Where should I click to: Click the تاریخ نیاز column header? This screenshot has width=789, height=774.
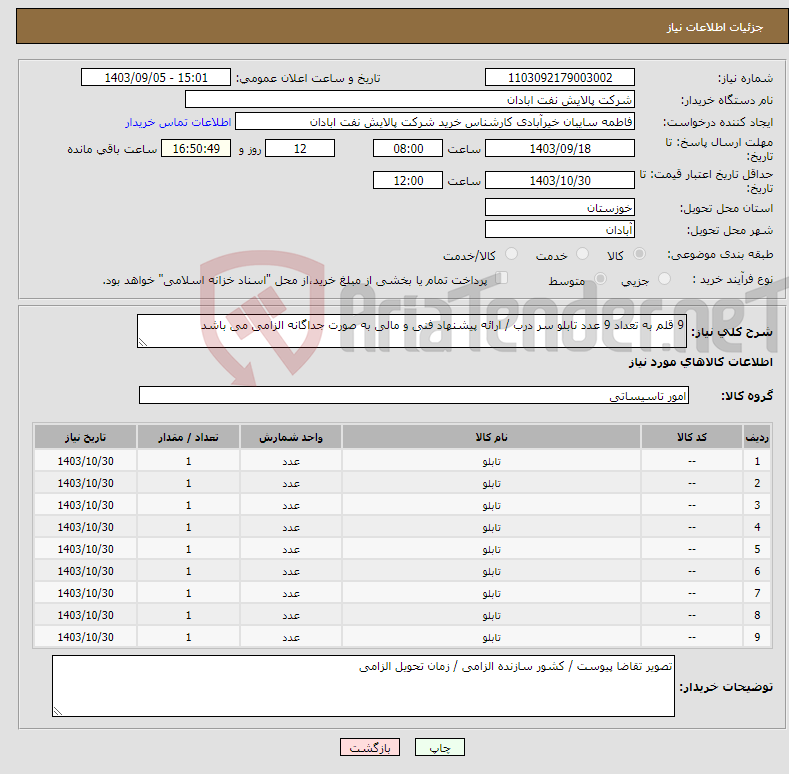click(x=86, y=437)
